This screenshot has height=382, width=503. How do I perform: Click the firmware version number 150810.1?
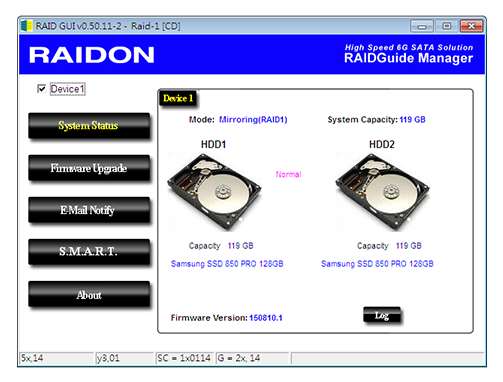266,318
